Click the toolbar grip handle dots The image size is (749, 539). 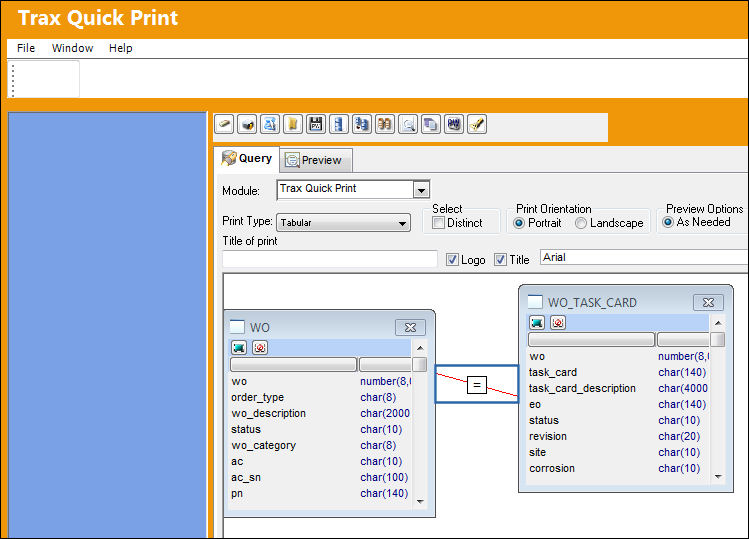point(13,80)
